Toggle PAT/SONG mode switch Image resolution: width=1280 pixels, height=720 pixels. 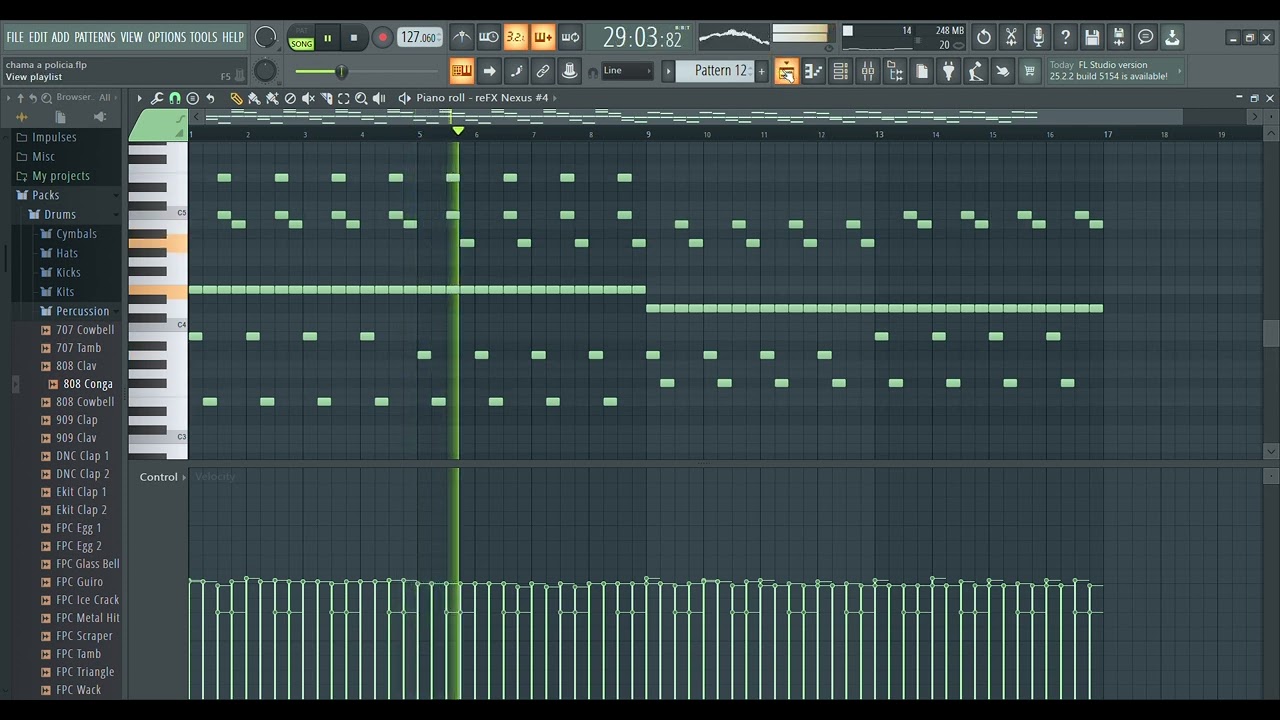301,38
